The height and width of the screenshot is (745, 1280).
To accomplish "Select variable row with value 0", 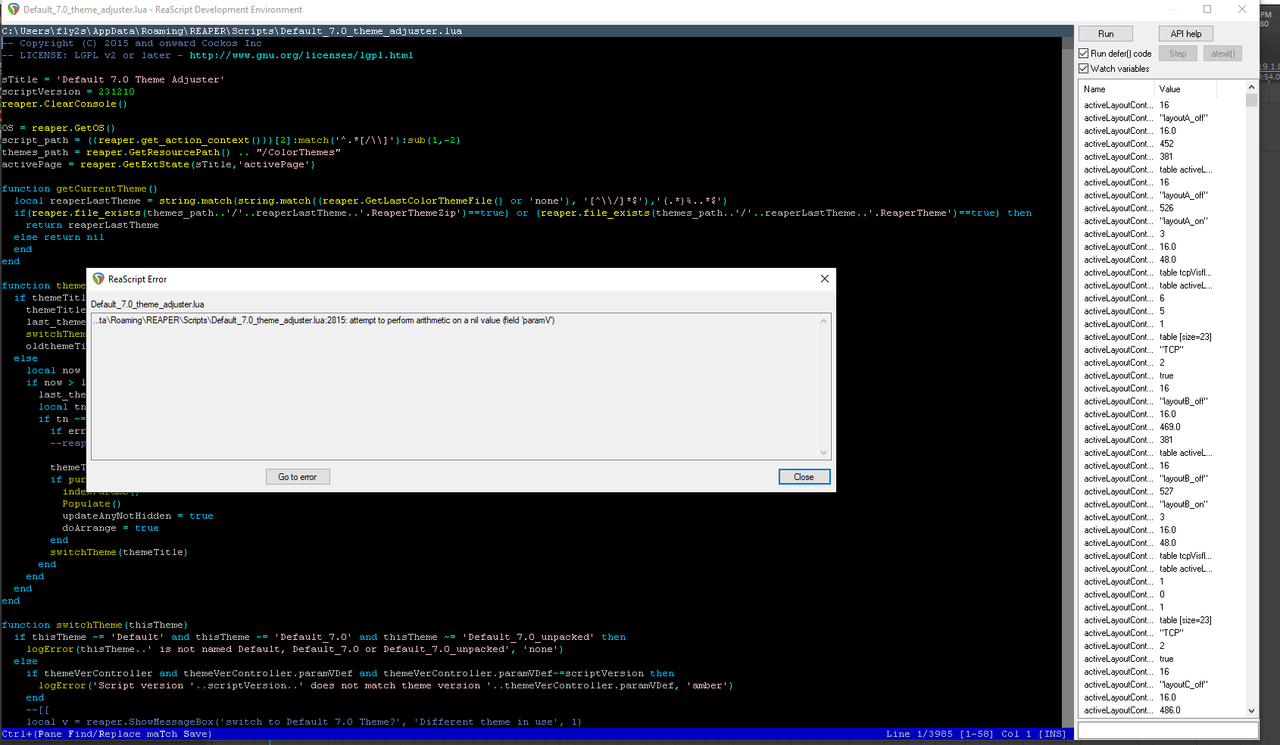I will click(1163, 594).
